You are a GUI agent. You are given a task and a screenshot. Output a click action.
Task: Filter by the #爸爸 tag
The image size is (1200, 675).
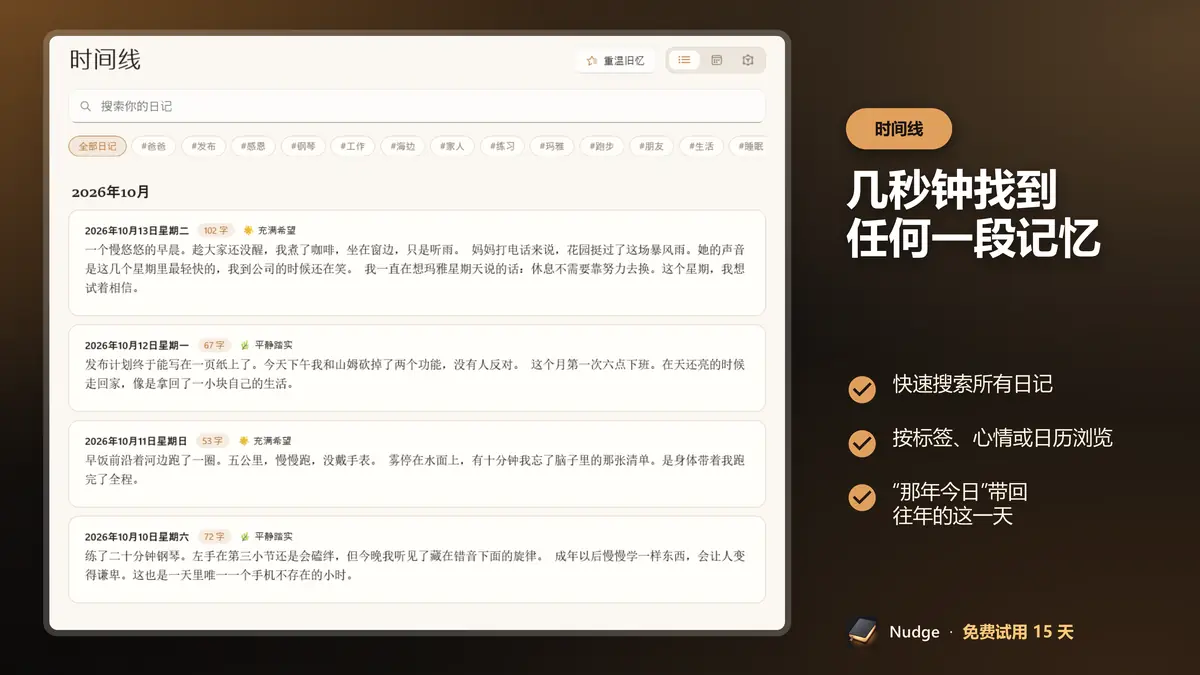point(154,146)
